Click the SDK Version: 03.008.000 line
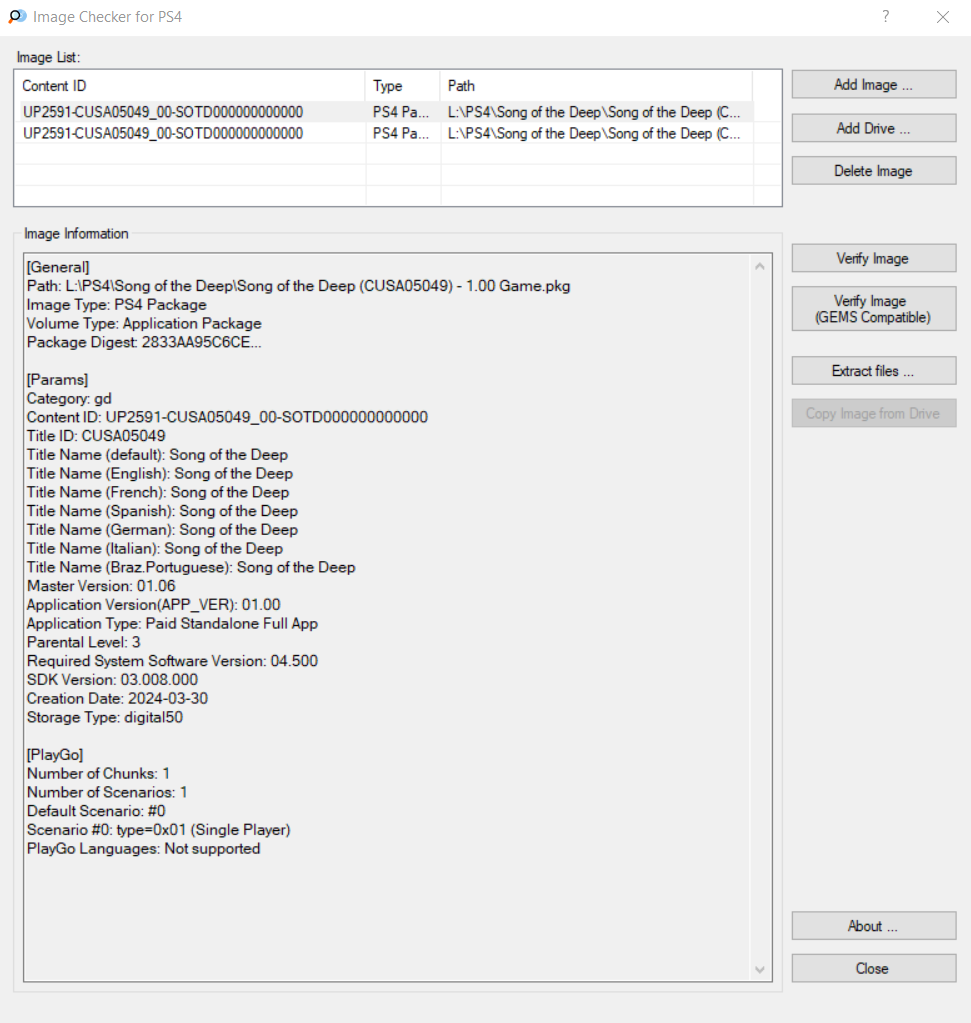 112,680
